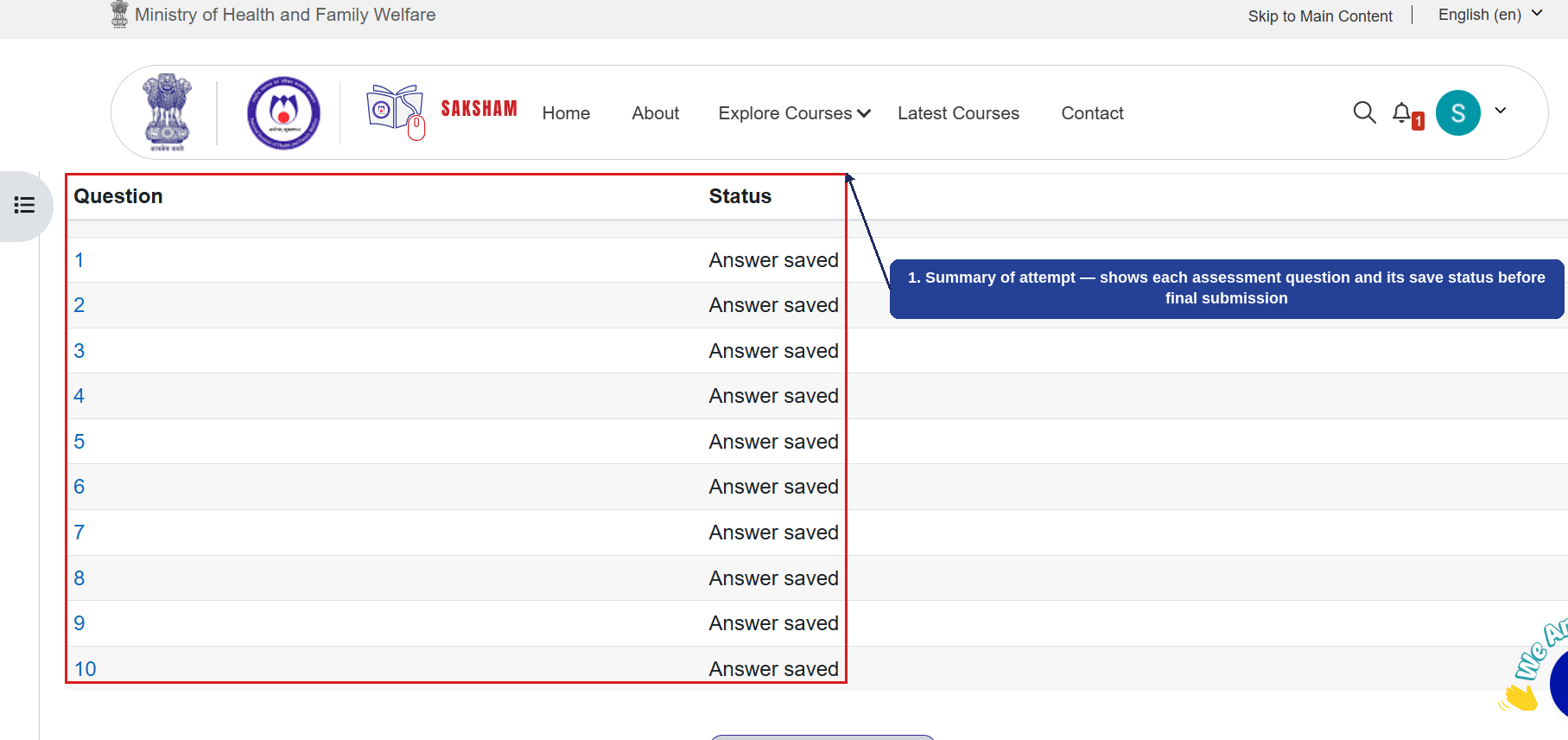
Task: Open question 2 link
Action: tap(79, 305)
